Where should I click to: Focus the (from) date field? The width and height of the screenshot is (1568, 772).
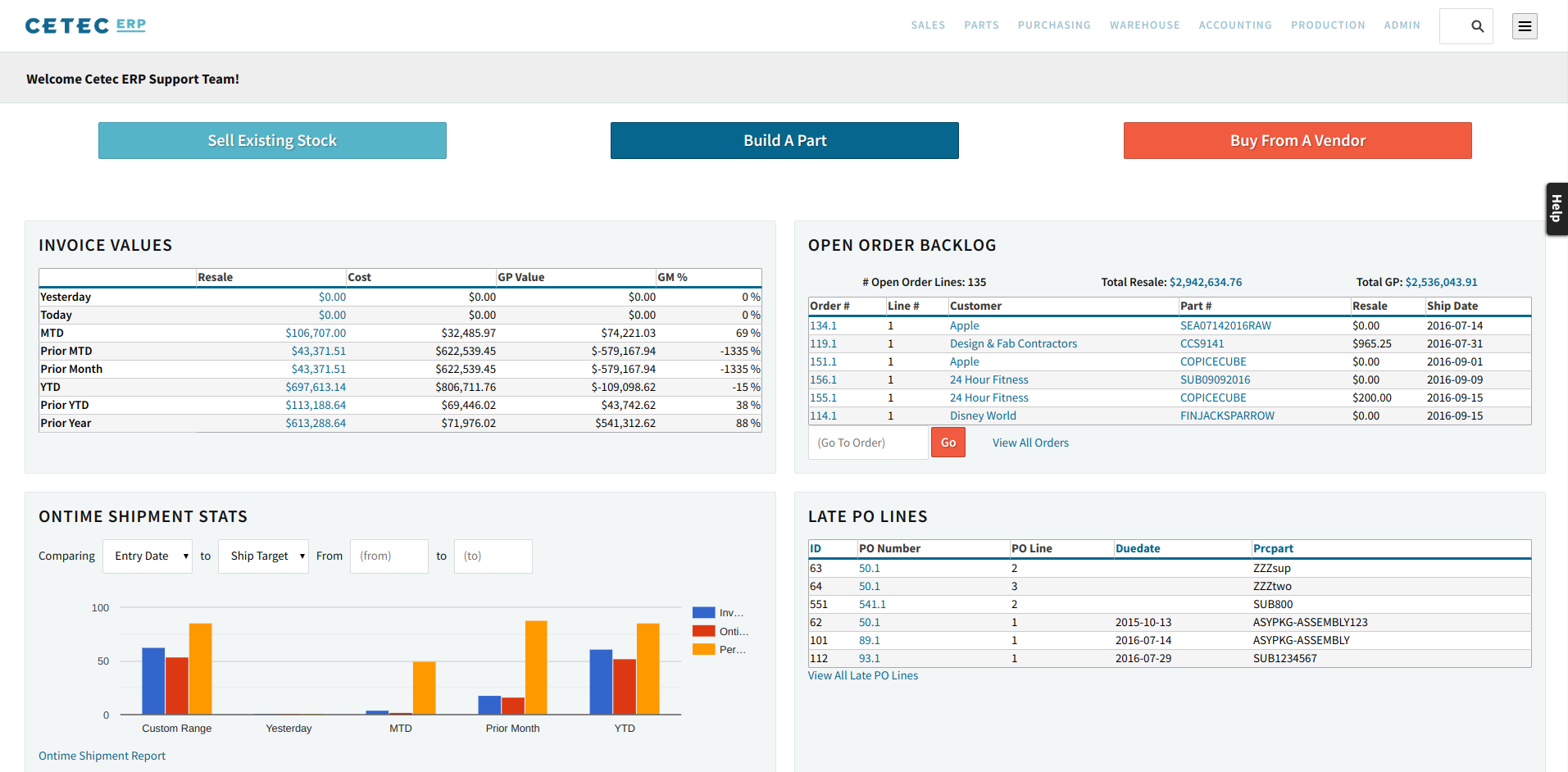coord(389,556)
